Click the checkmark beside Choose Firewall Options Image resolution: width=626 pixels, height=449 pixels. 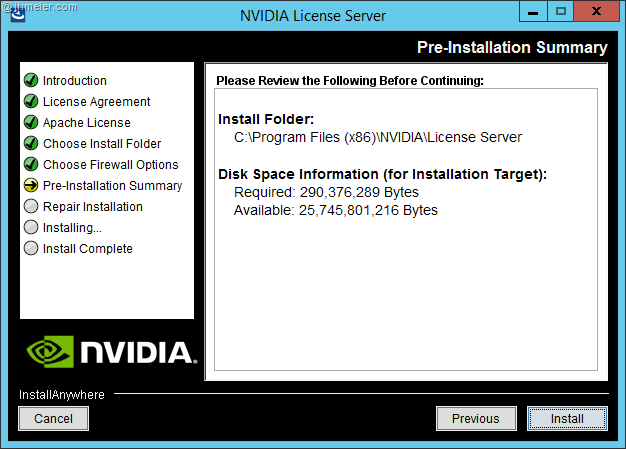pos(31,165)
